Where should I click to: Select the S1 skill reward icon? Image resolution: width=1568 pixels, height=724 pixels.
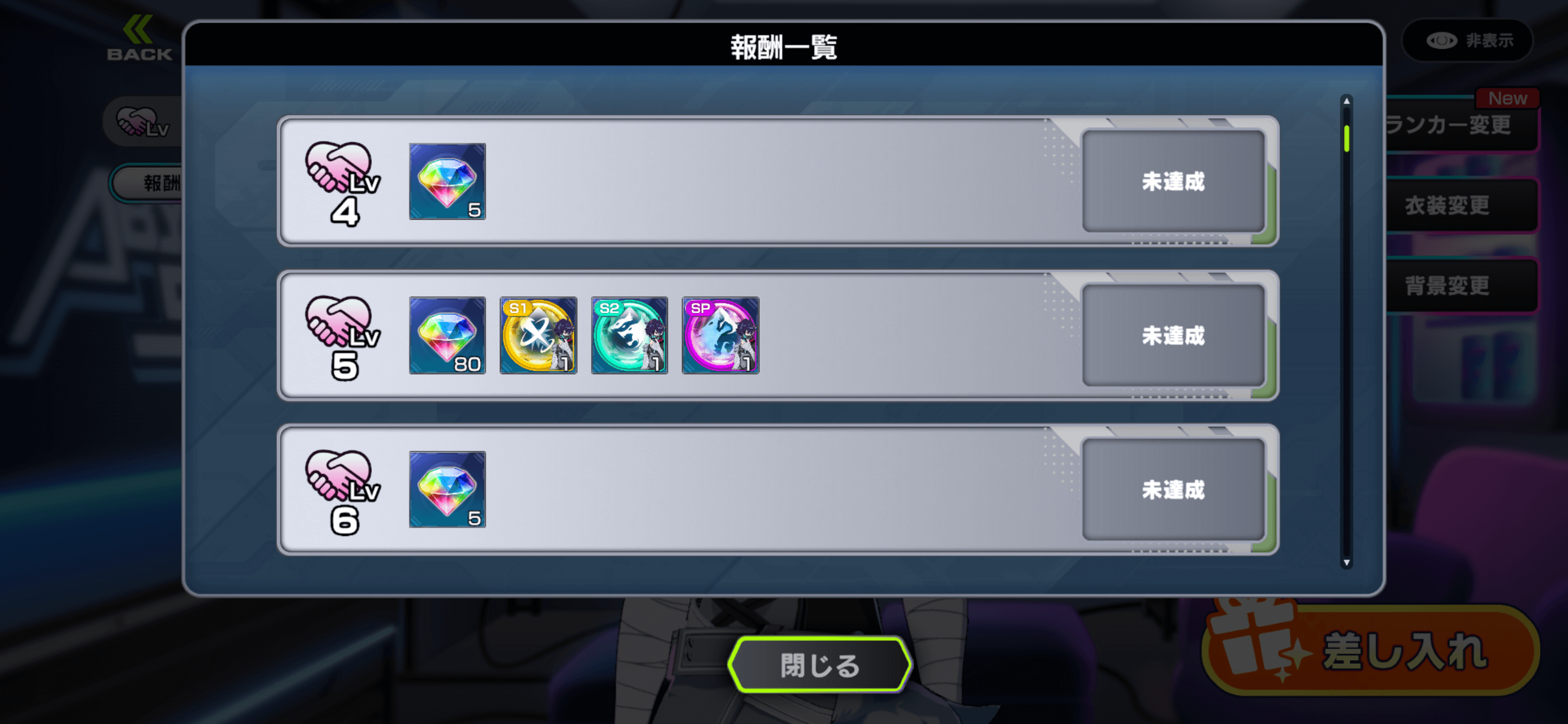[x=538, y=335]
